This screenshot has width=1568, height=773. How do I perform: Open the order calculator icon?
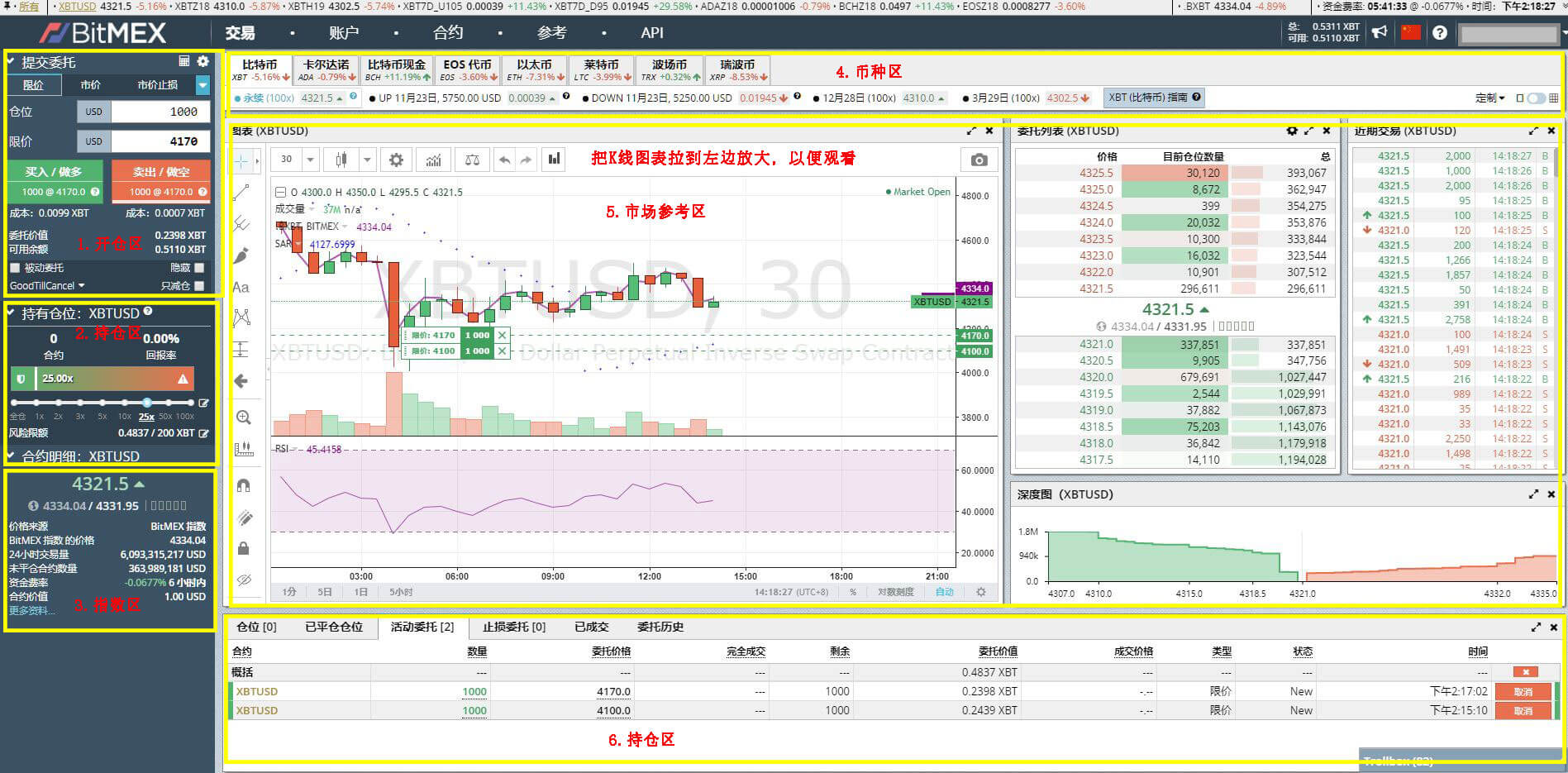pos(184,62)
